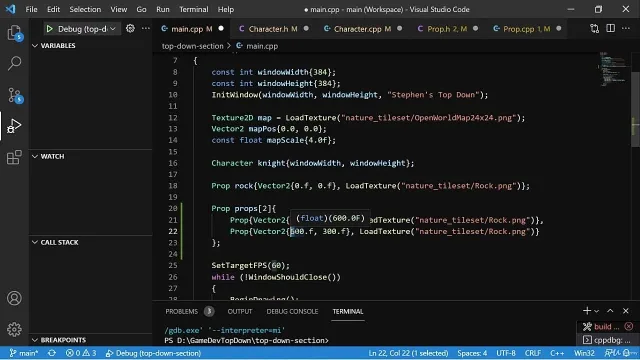The image size is (640, 360).
Task: Click Ln 22, Col 22 status item
Action: [x=408, y=353]
